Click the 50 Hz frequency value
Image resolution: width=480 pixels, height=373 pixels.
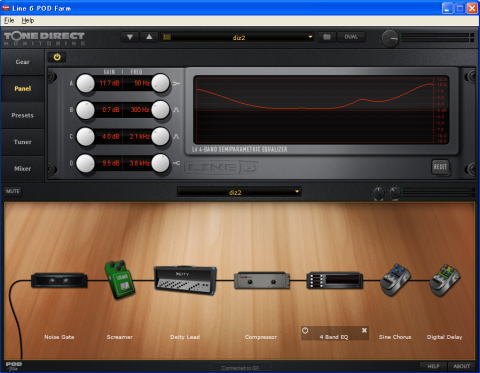[142, 83]
